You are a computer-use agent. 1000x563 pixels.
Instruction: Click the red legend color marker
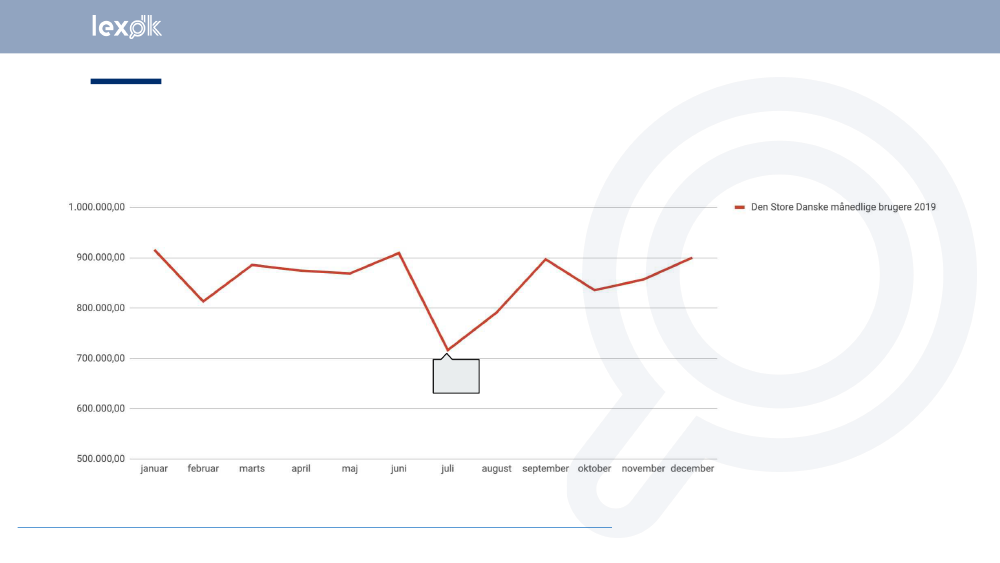tap(740, 207)
